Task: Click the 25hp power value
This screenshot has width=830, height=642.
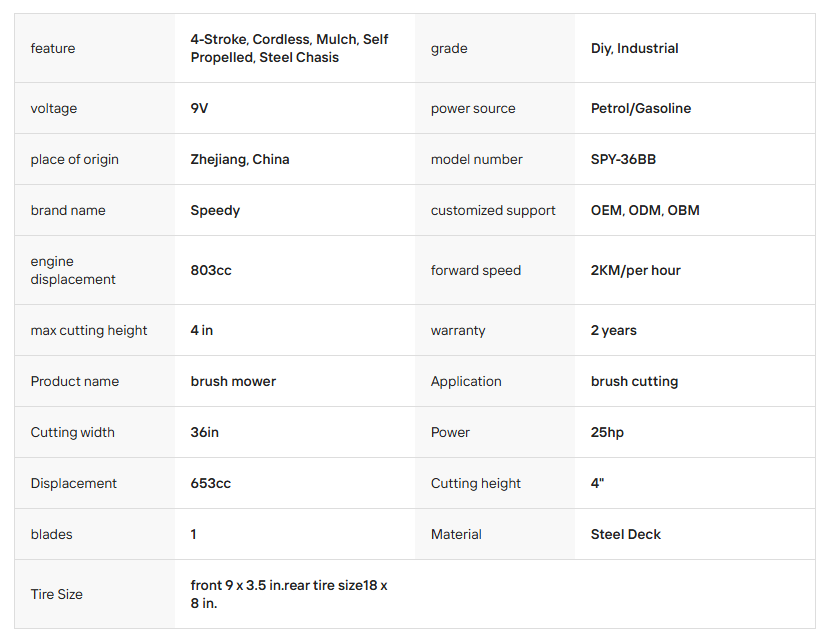Action: coord(606,432)
